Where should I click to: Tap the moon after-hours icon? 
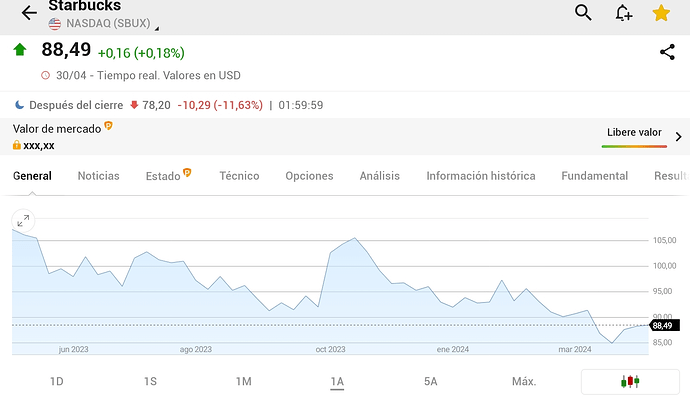tap(19, 105)
